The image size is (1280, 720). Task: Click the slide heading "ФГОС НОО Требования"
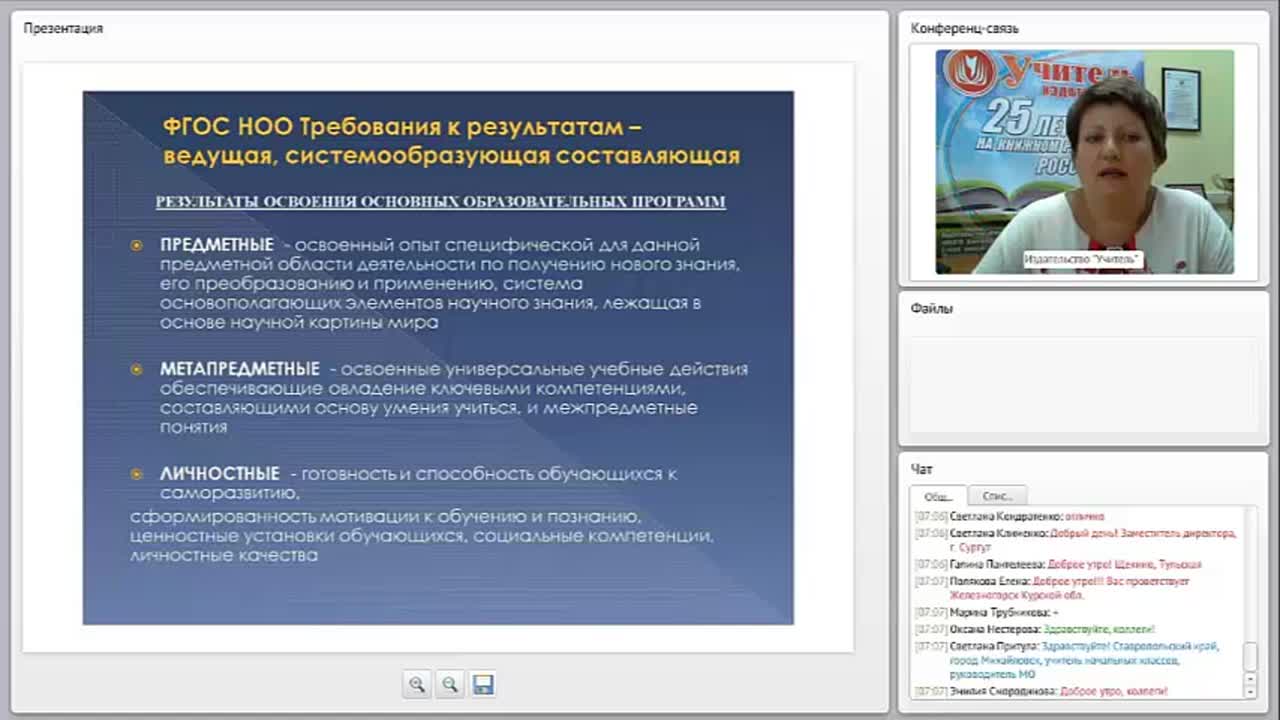tap(302, 127)
